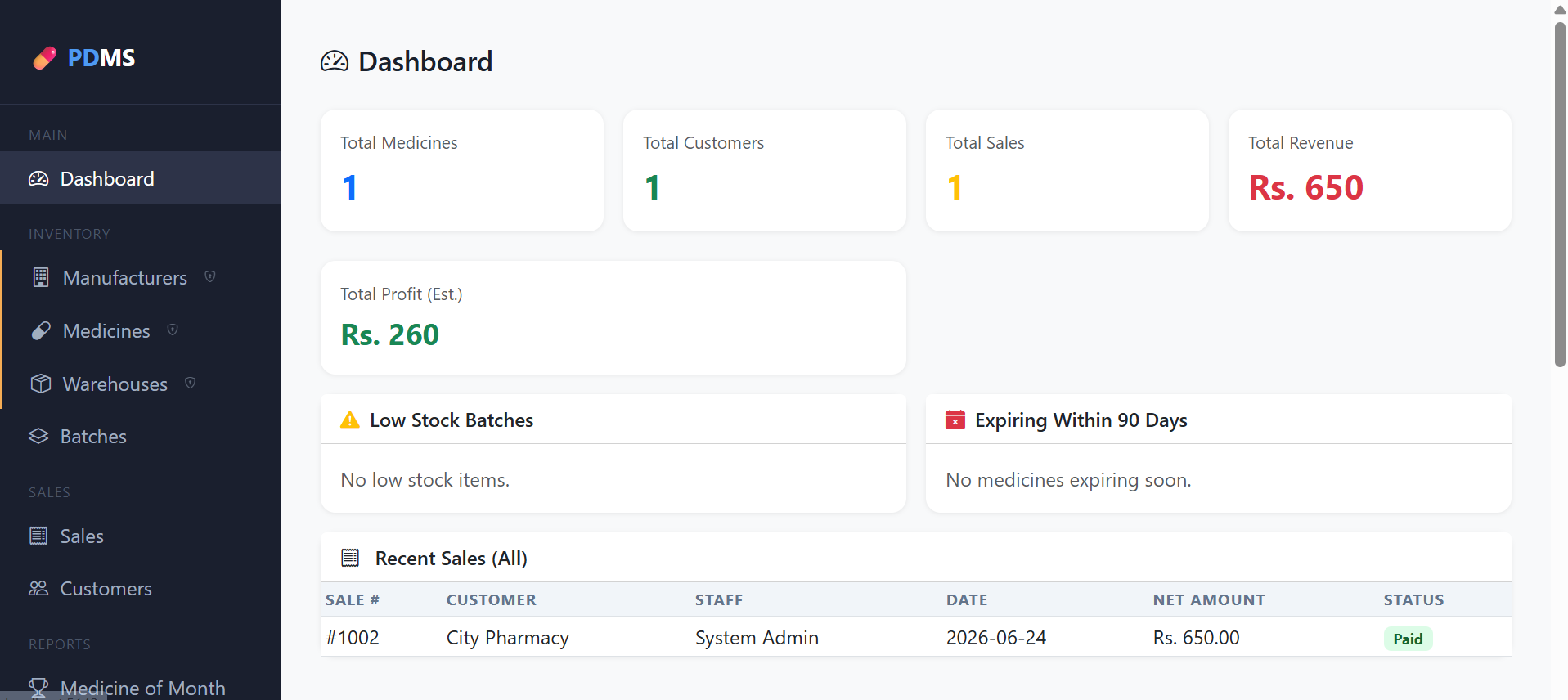The height and width of the screenshot is (700, 1568).
Task: Click sale number #1002
Action: [353, 638]
